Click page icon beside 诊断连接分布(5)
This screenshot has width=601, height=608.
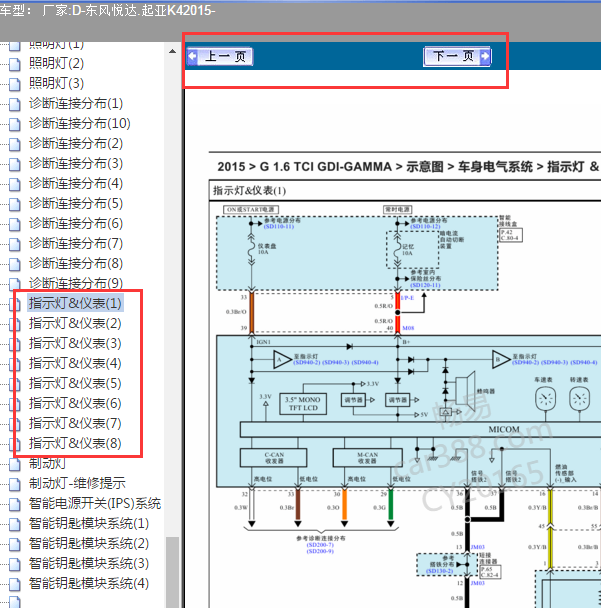(x=15, y=205)
